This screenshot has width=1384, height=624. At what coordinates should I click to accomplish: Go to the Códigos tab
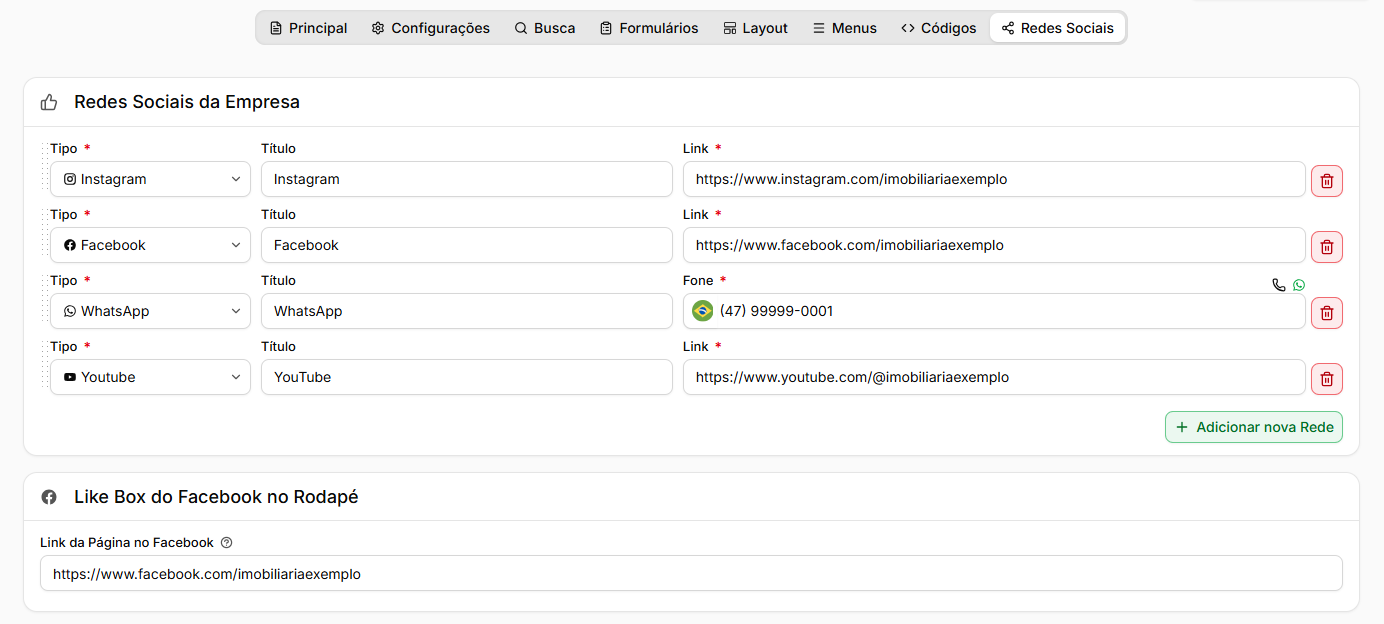[938, 28]
